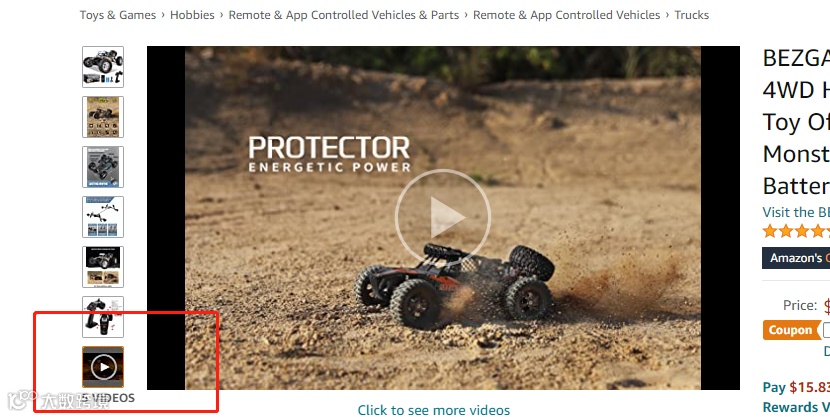Show first thumbnail of car with accessories
This screenshot has height=417, width=830.
point(103,67)
